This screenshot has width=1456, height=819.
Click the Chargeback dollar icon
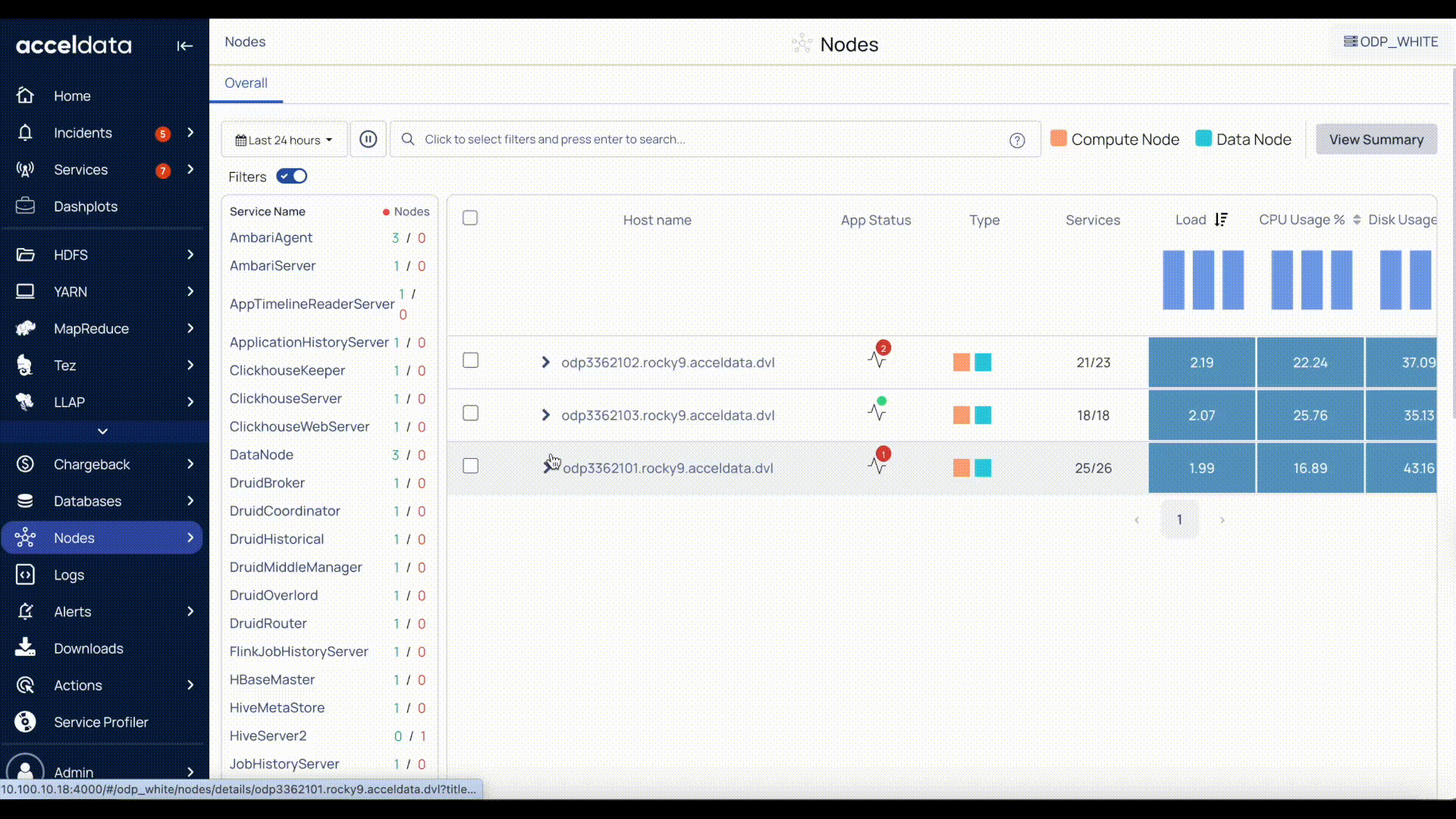pyautogui.click(x=25, y=464)
